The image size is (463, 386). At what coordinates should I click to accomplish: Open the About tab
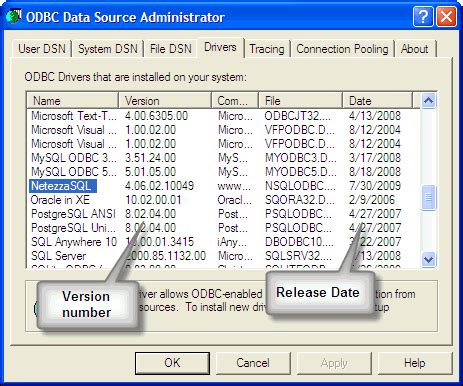pos(415,49)
